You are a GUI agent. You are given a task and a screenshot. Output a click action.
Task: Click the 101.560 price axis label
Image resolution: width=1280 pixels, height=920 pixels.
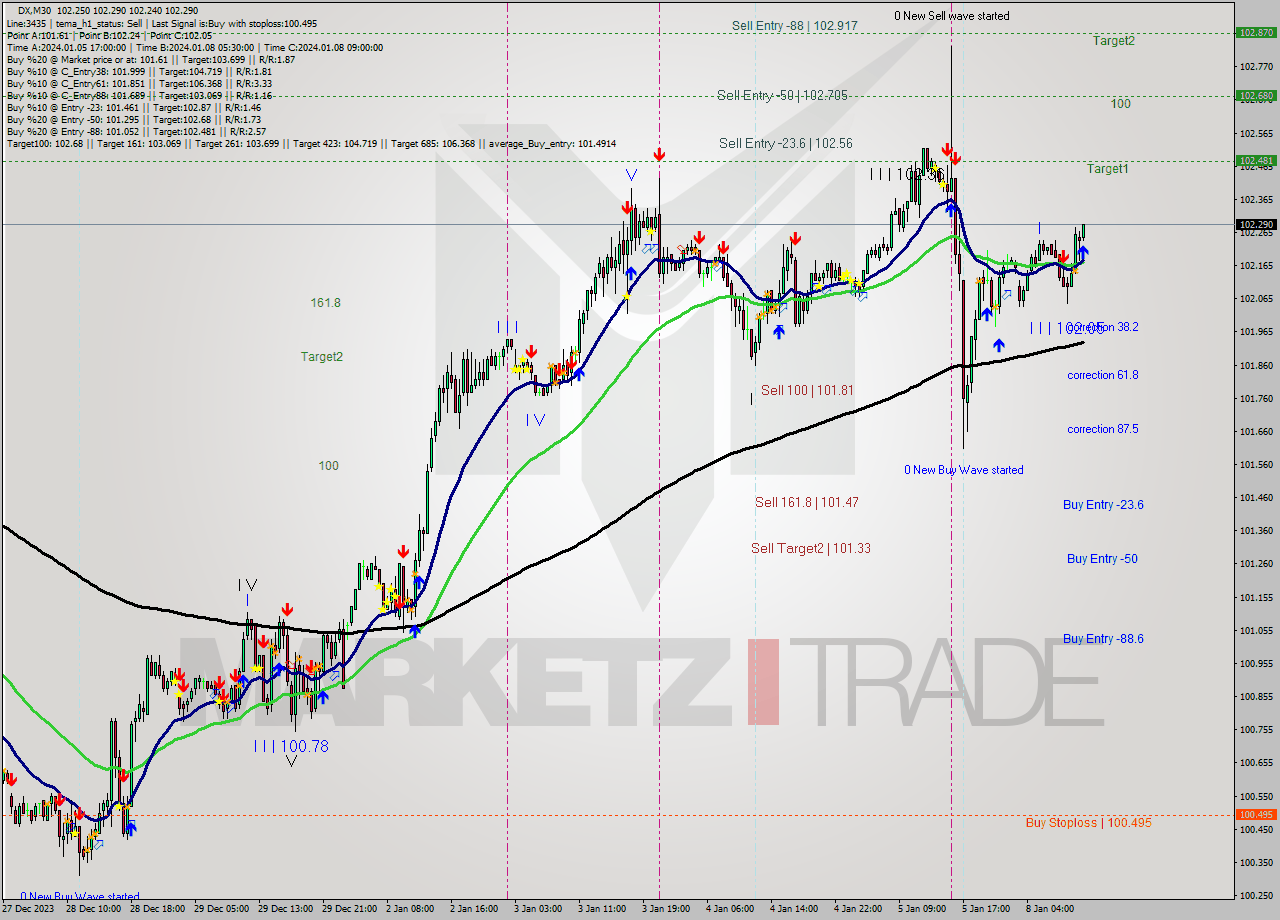pyautogui.click(x=1256, y=465)
